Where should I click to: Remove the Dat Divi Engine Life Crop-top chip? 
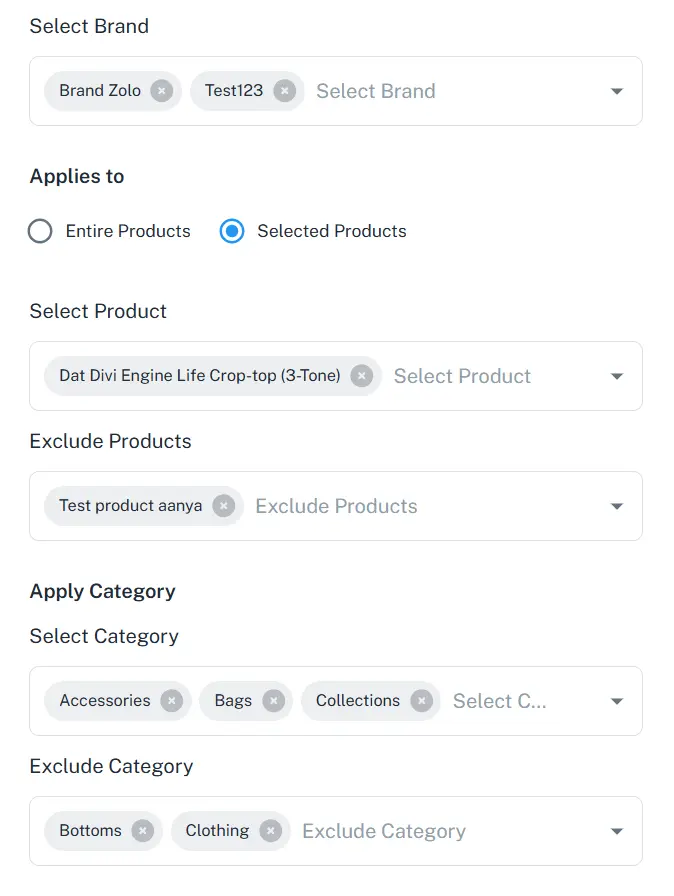pyautogui.click(x=360, y=375)
